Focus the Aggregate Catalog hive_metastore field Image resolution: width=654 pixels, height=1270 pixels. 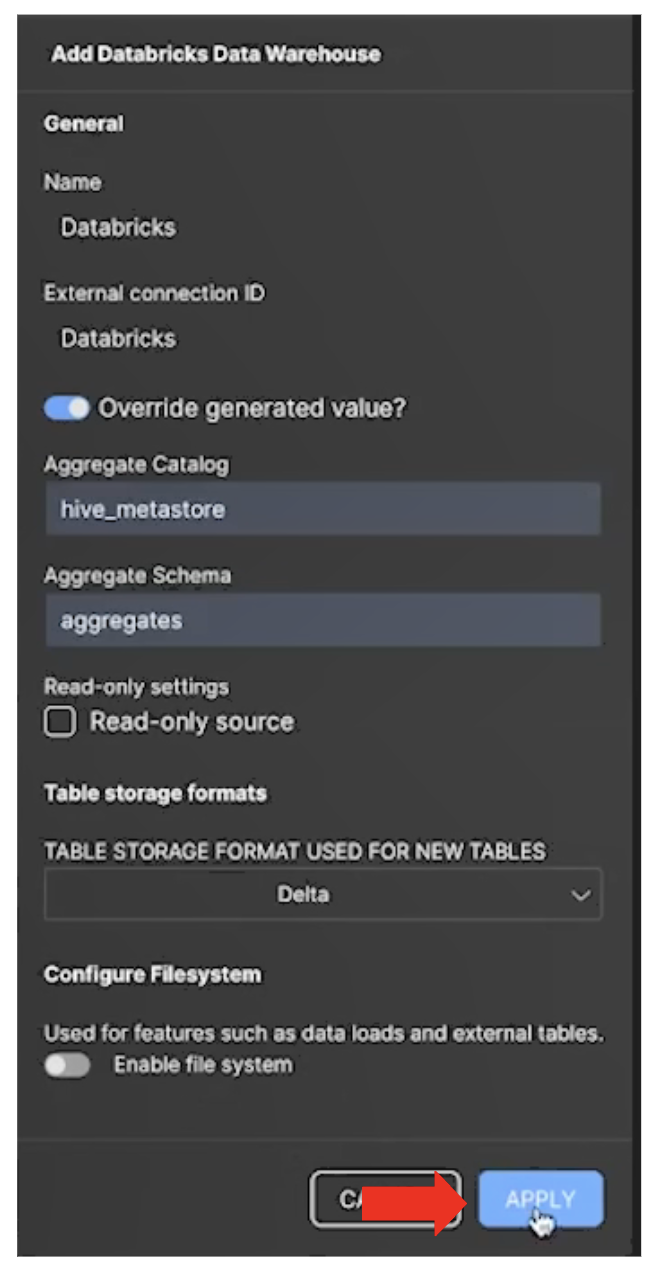click(322, 510)
